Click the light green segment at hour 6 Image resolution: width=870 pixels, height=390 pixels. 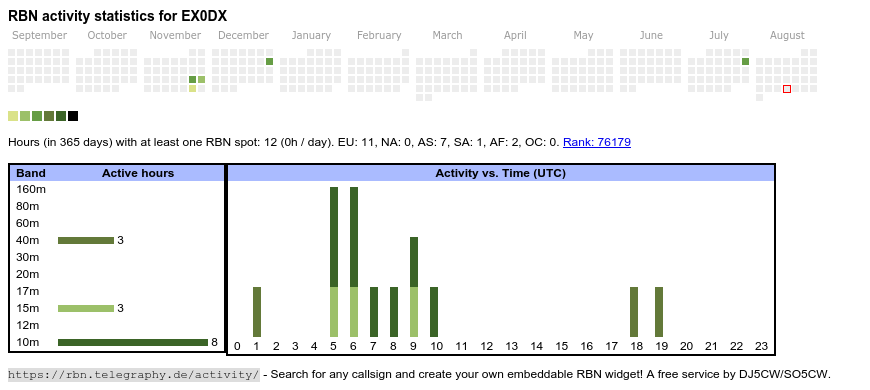pos(354,312)
